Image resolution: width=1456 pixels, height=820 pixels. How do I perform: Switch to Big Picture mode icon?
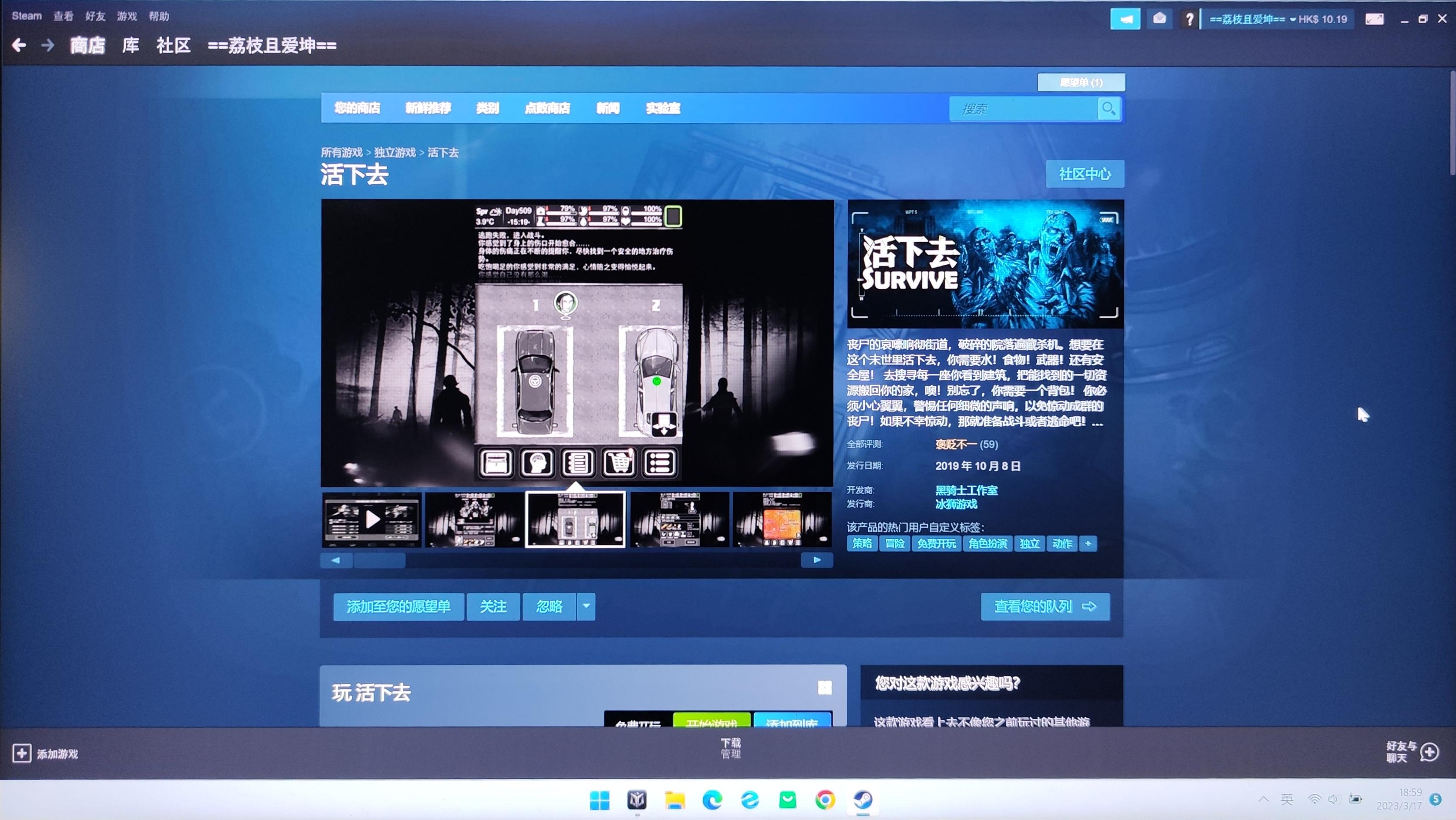point(1374,19)
